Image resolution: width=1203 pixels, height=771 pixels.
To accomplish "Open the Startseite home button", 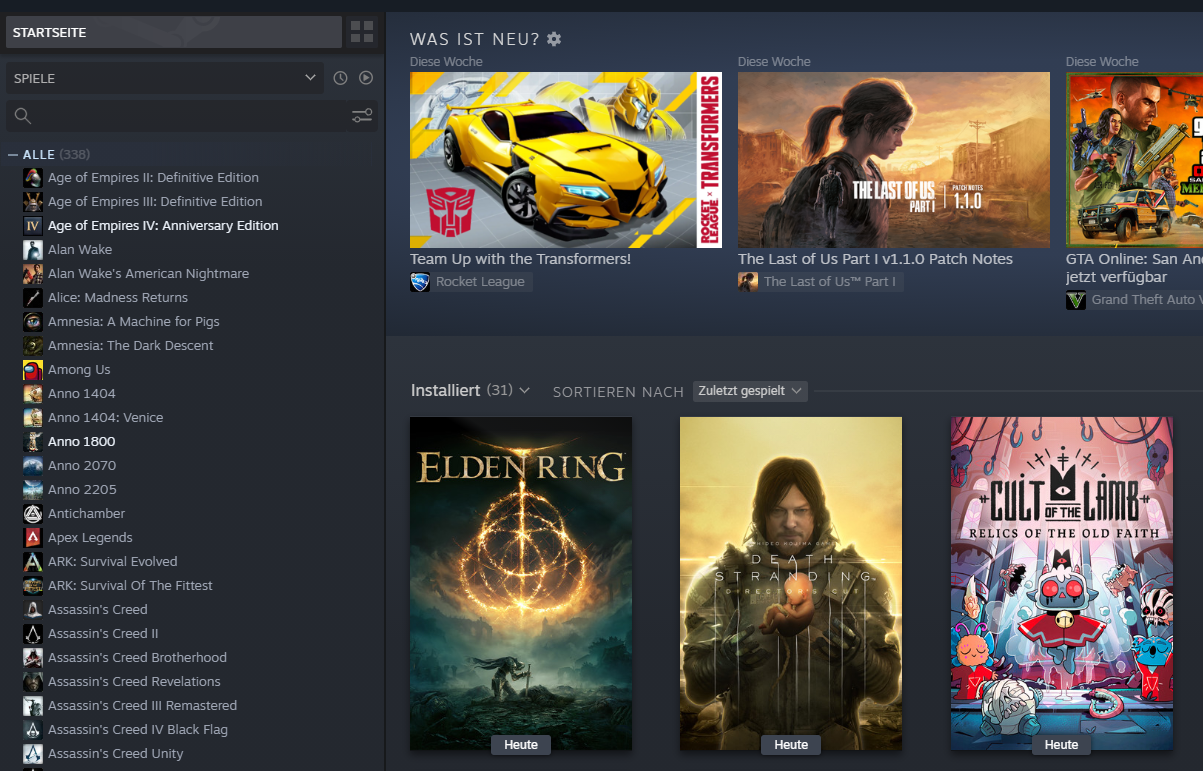I will (174, 32).
